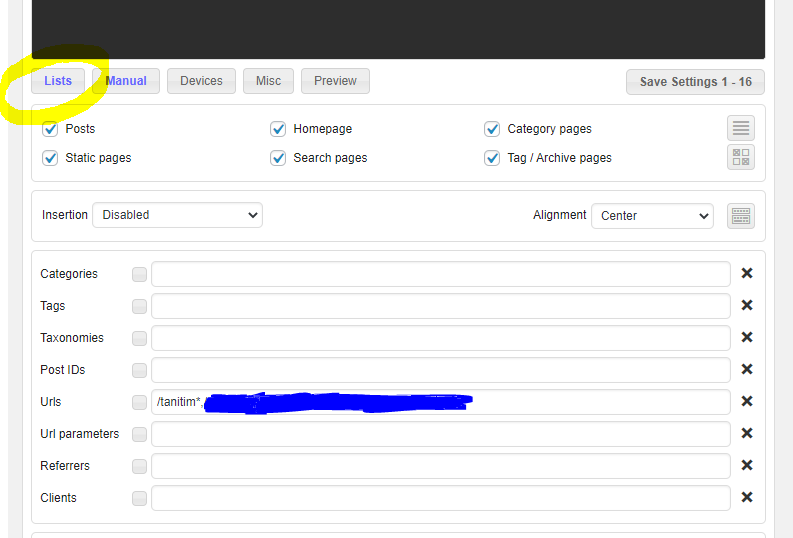The height and width of the screenshot is (538, 793).
Task: Toggle the Static pages checkbox
Action: pyautogui.click(x=50, y=158)
